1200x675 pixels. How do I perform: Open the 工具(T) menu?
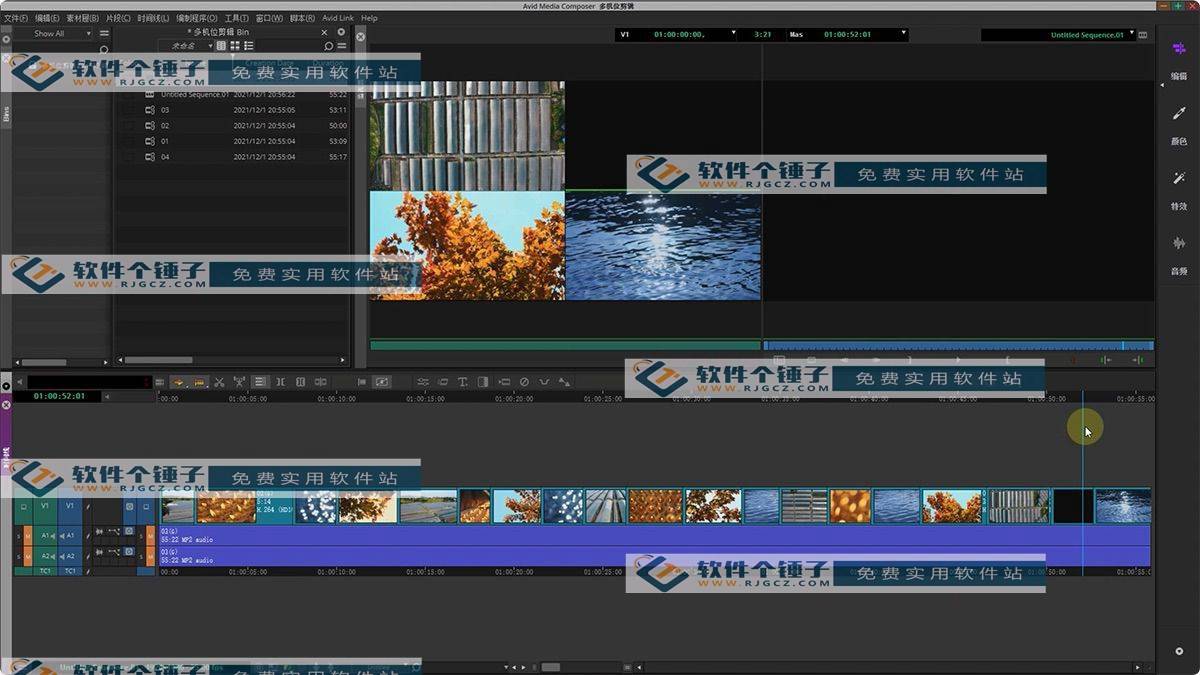click(236, 18)
